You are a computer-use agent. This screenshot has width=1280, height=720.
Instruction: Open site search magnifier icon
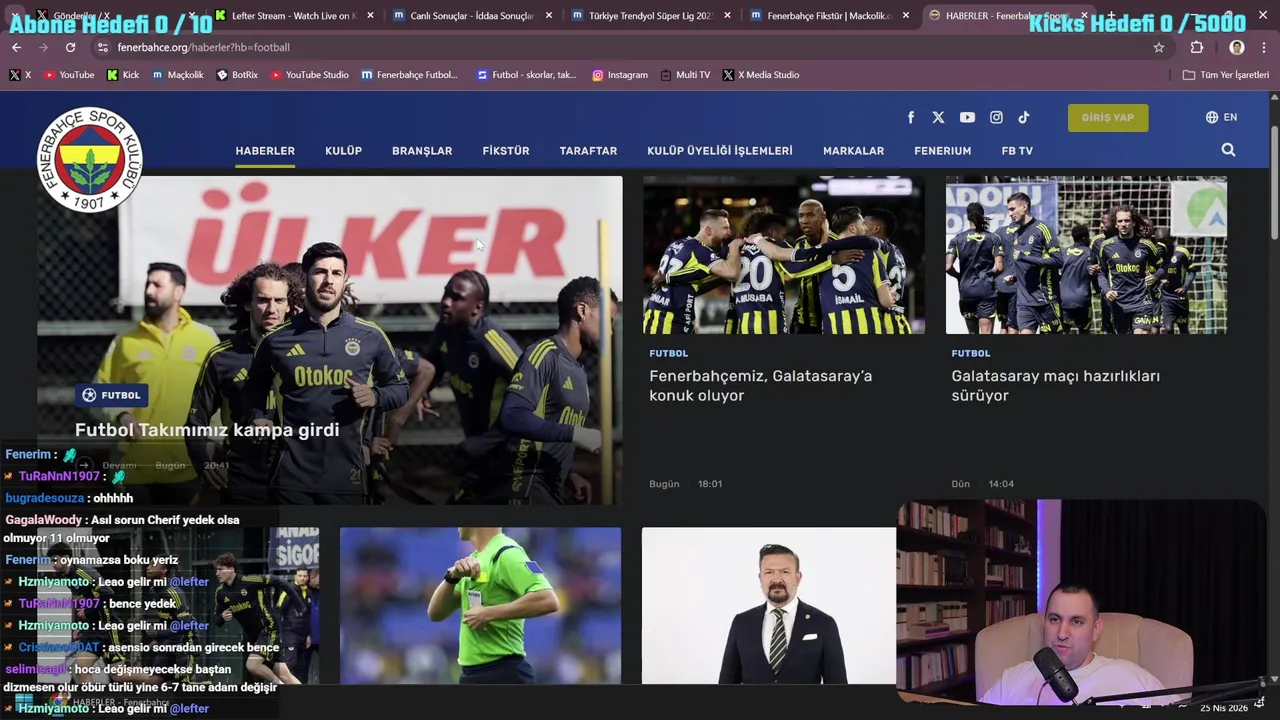pos(1228,150)
